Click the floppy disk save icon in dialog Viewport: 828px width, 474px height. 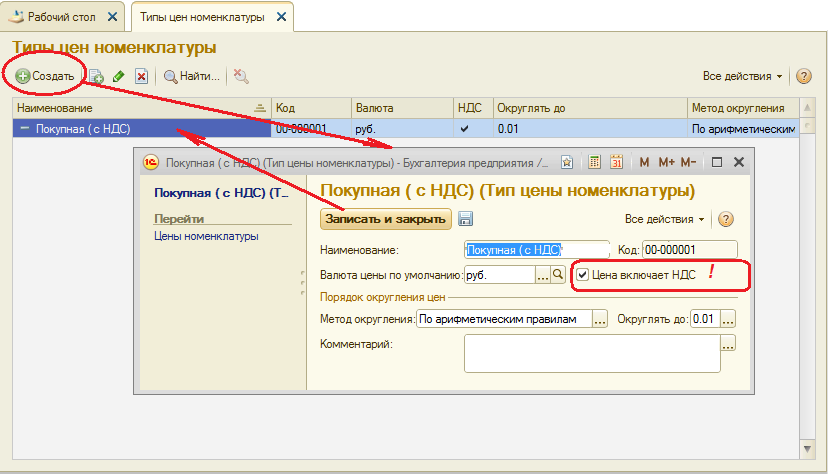(x=466, y=219)
